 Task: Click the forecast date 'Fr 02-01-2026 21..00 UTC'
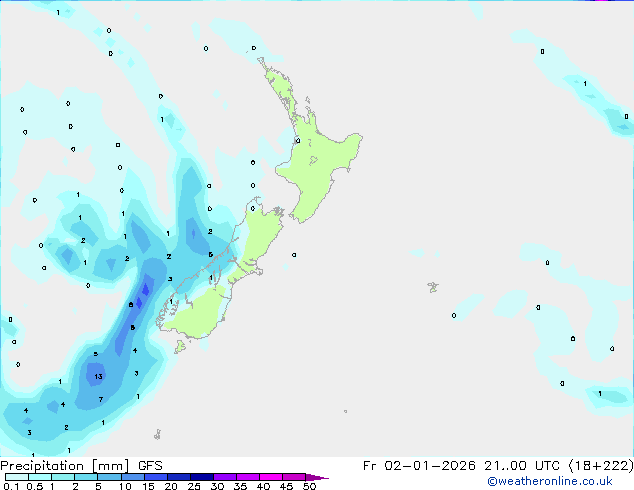pos(461,466)
